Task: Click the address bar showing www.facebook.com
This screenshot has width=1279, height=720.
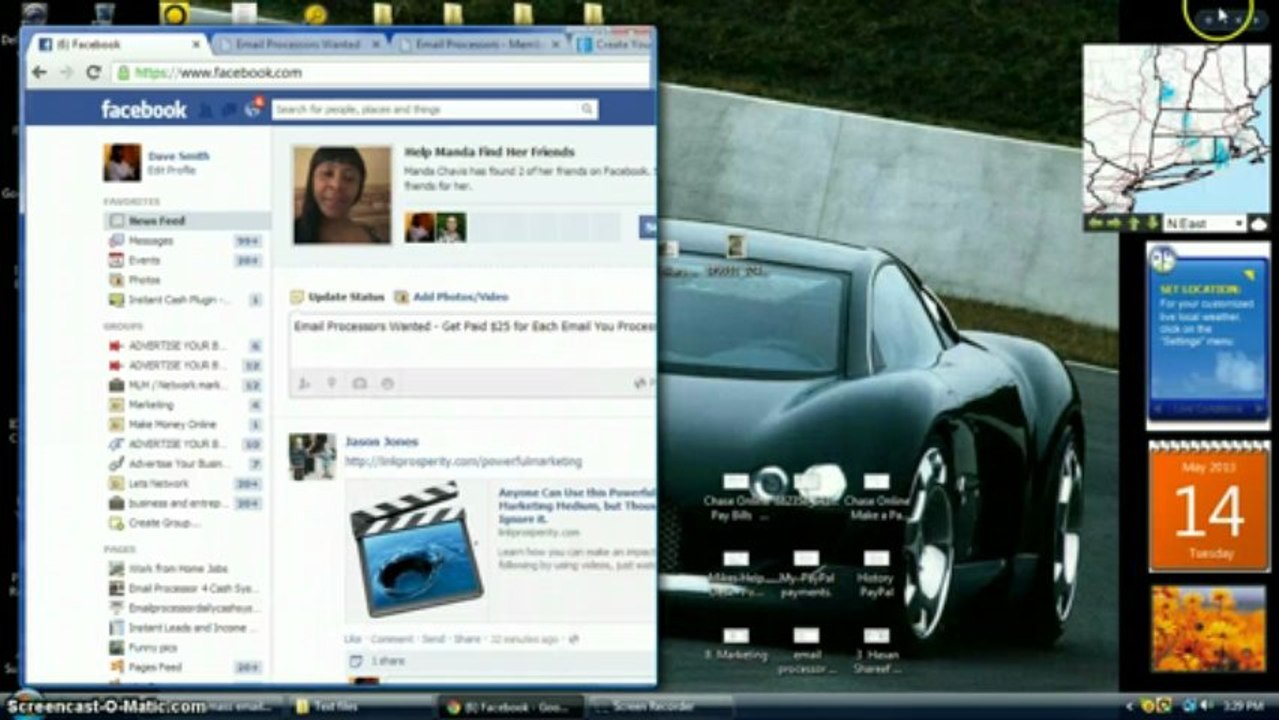Action: (x=380, y=72)
